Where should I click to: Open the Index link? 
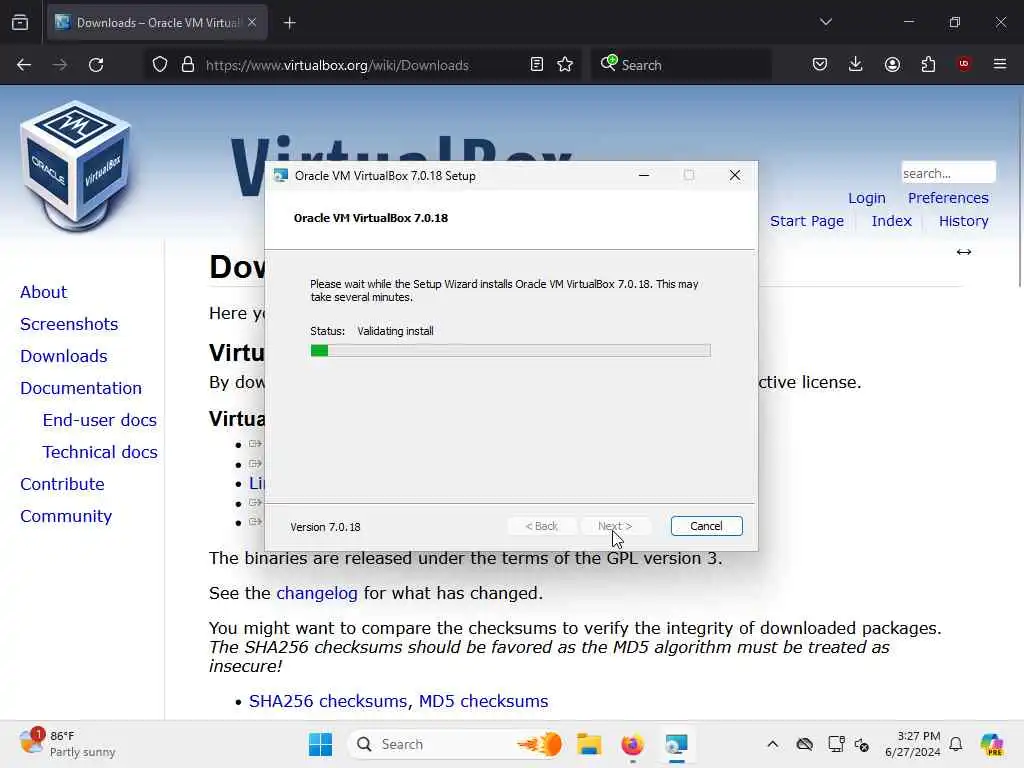tap(891, 221)
